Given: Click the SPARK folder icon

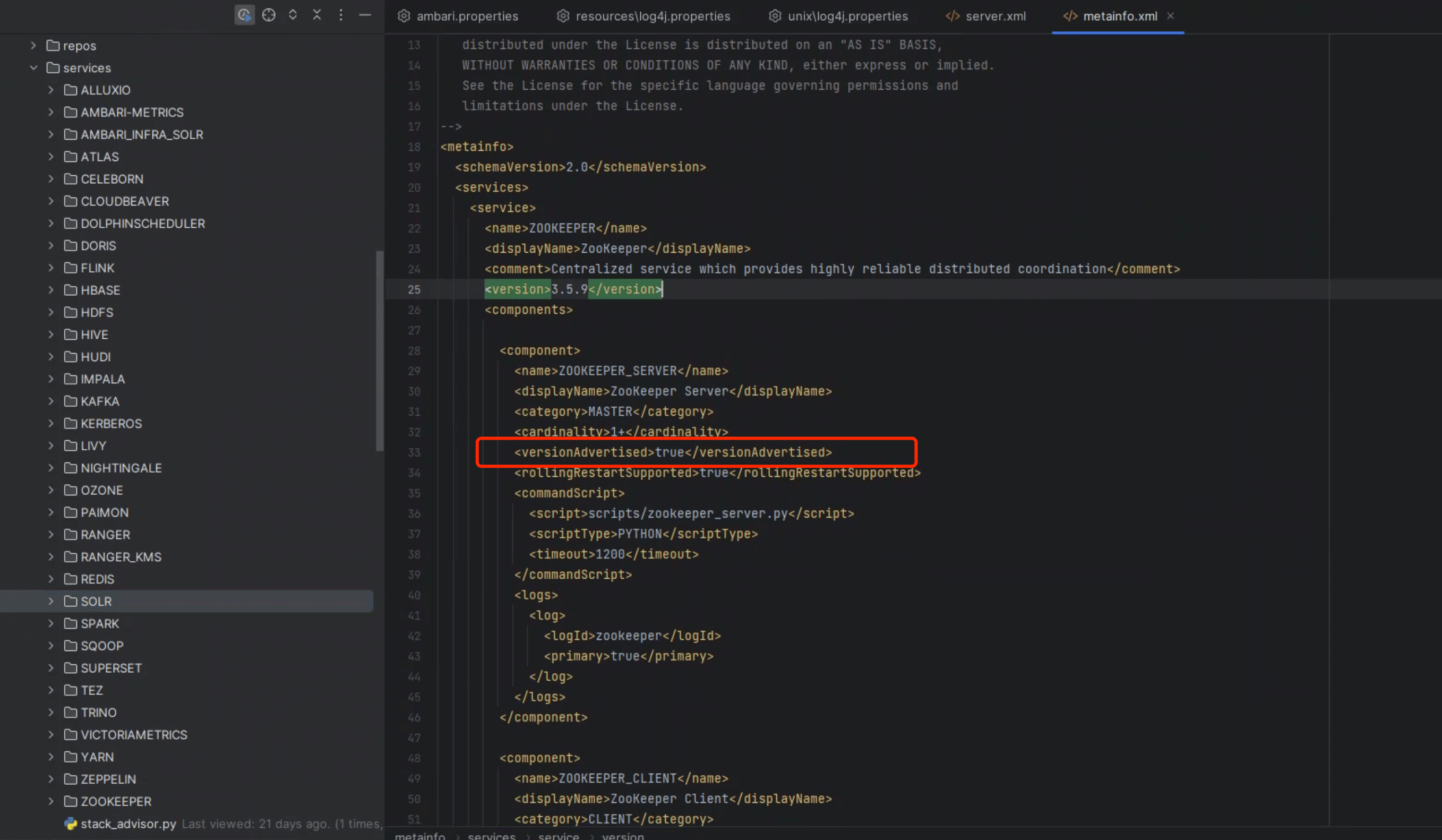Looking at the screenshot, I should click(x=71, y=624).
